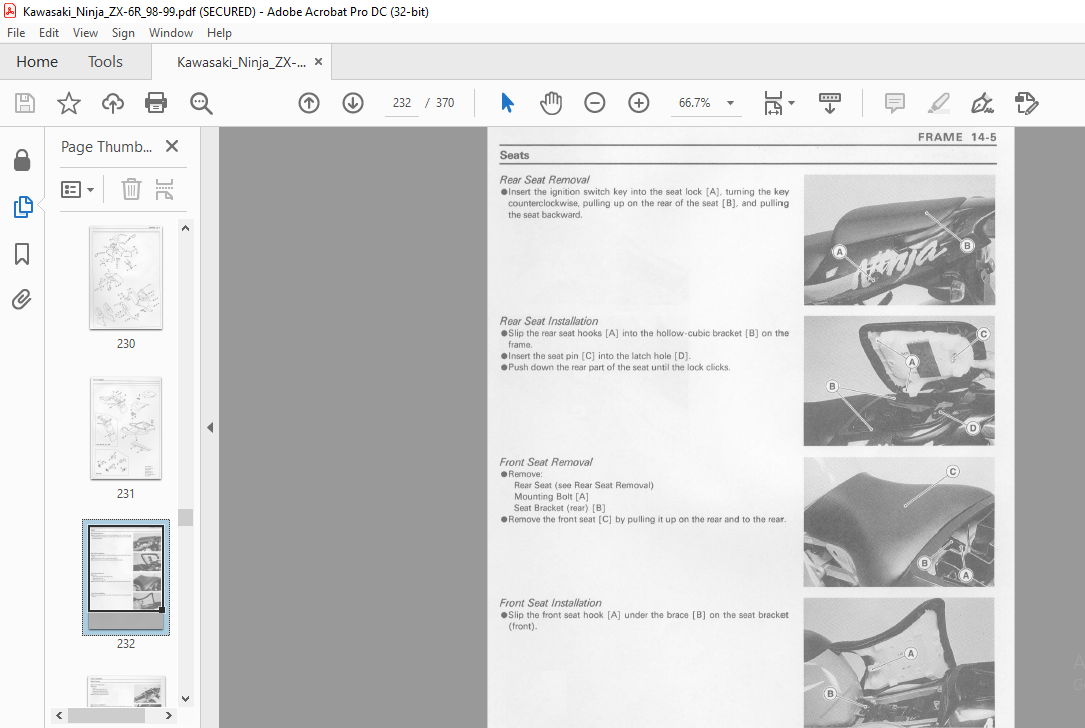Click the delete pages trash icon

point(131,189)
